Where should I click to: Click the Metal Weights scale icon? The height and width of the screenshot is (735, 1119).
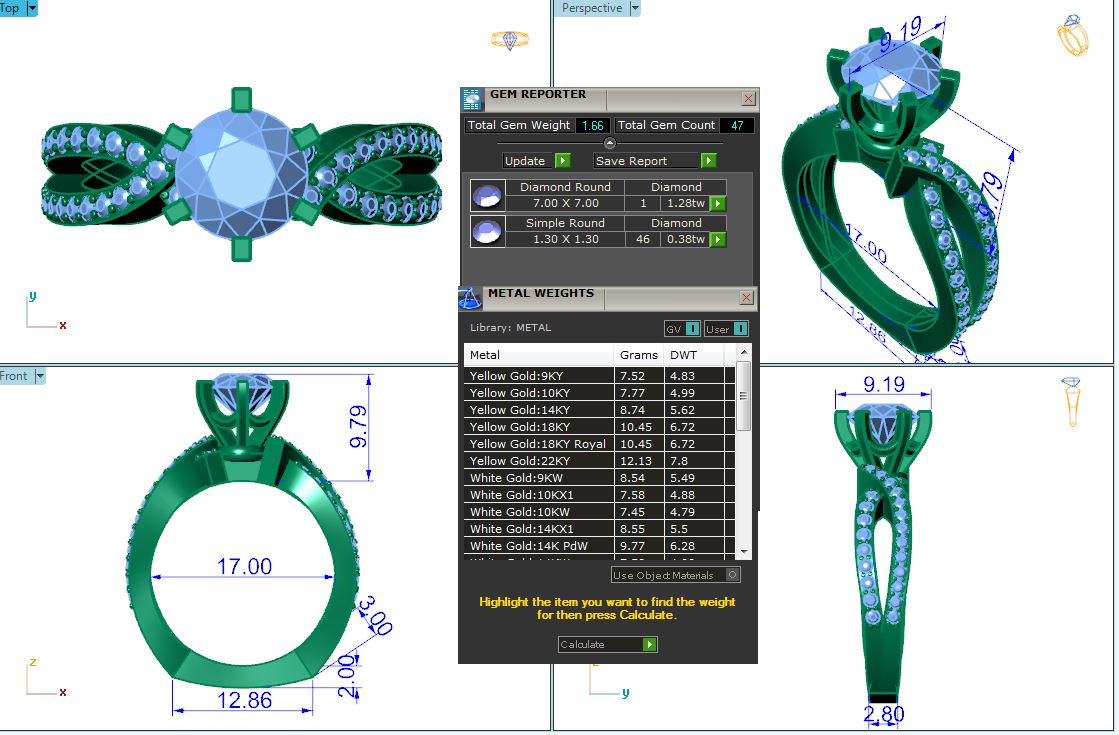[x=470, y=298]
